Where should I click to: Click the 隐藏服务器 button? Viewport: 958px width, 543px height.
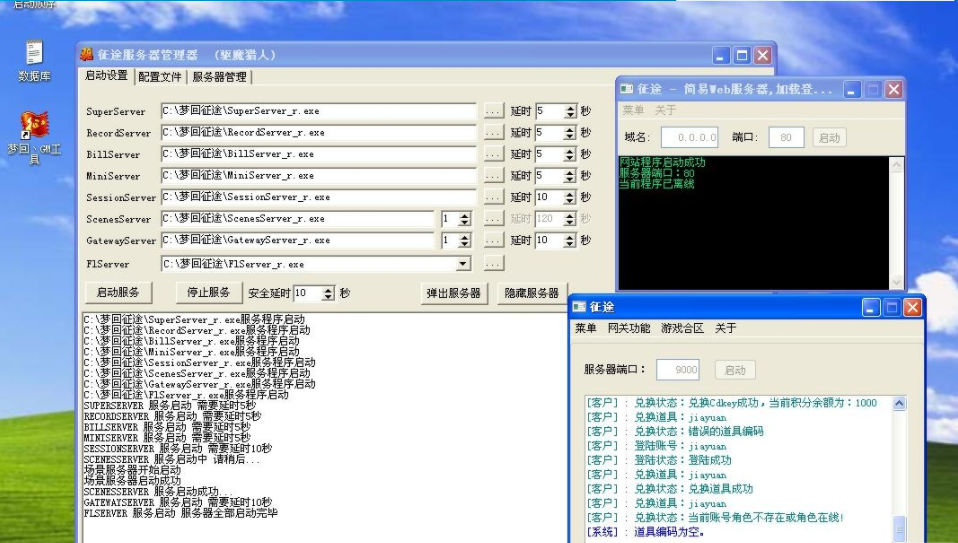coord(531,294)
